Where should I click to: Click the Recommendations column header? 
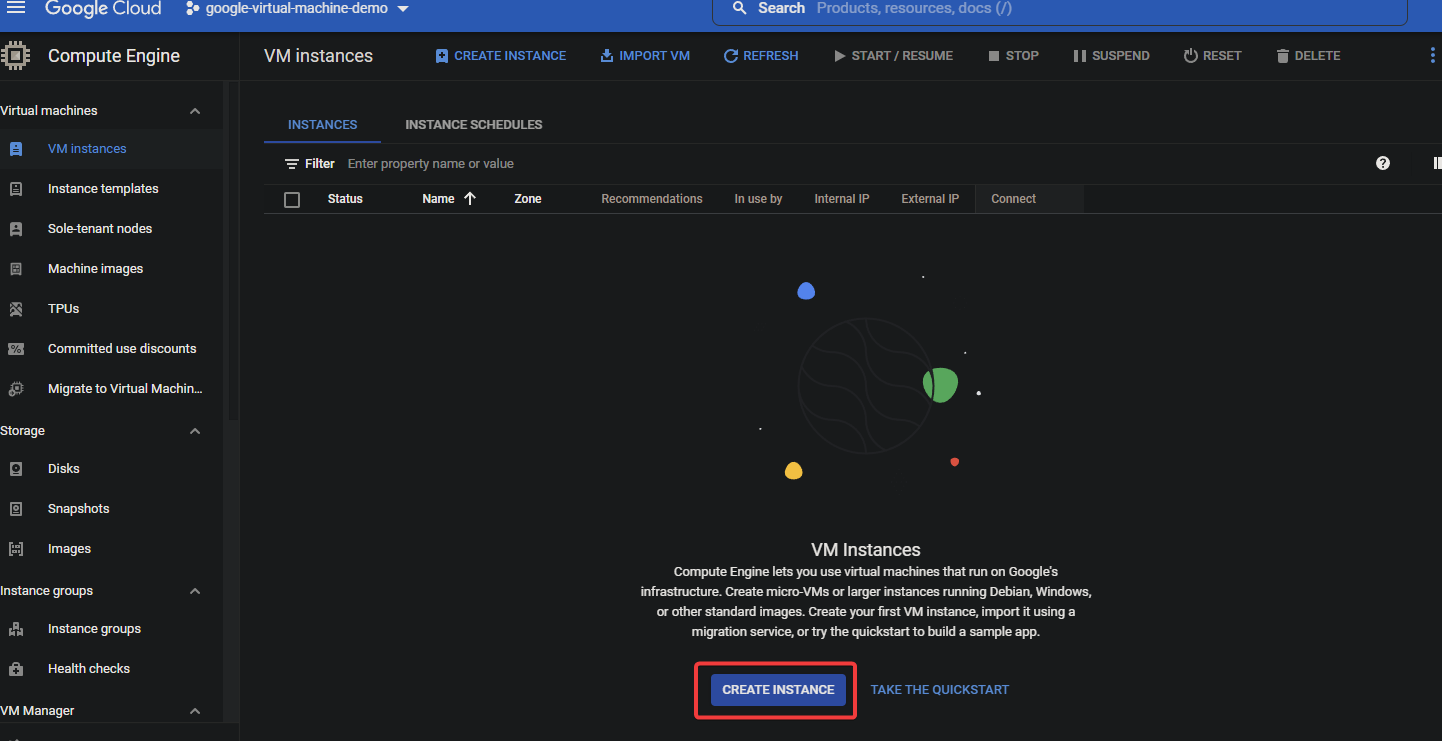click(x=652, y=199)
